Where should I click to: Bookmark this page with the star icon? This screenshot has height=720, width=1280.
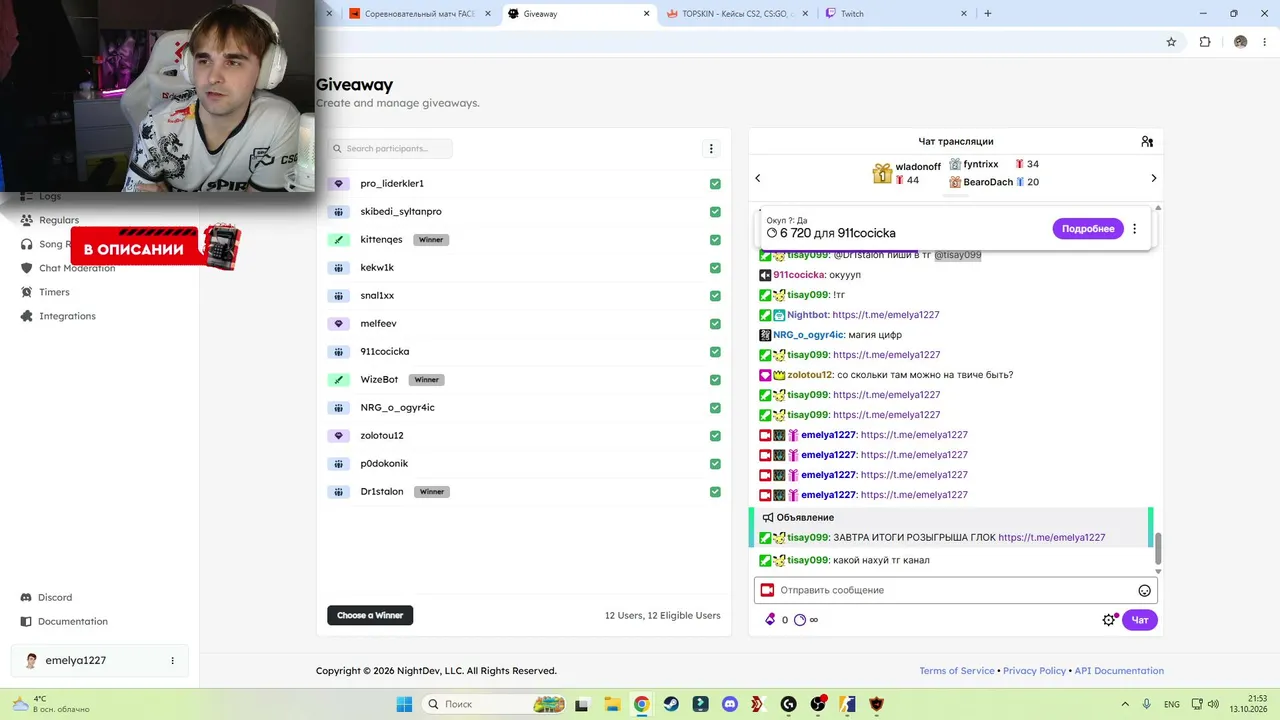[1171, 42]
